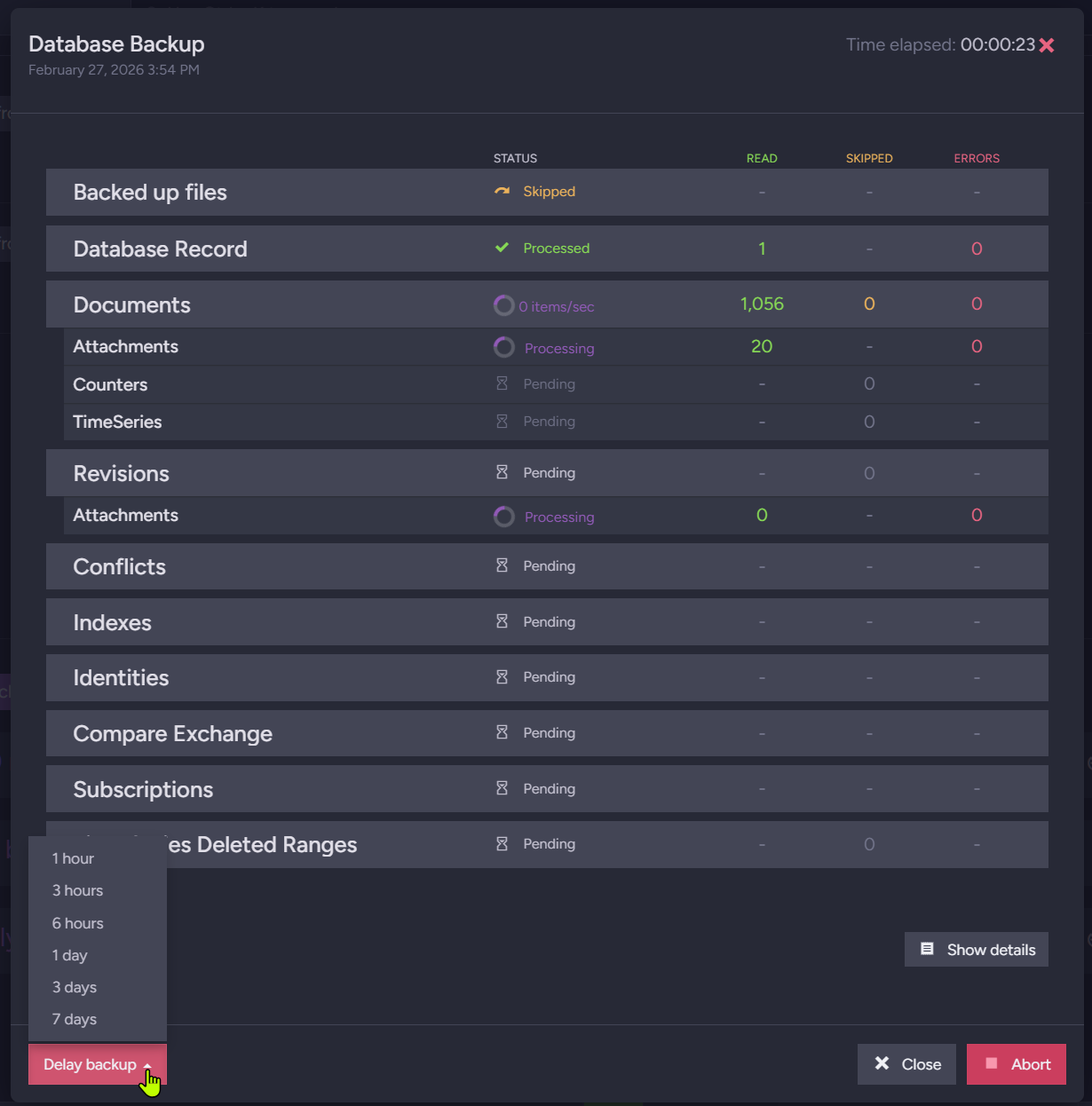Select the 1 hour delay option

(73, 858)
